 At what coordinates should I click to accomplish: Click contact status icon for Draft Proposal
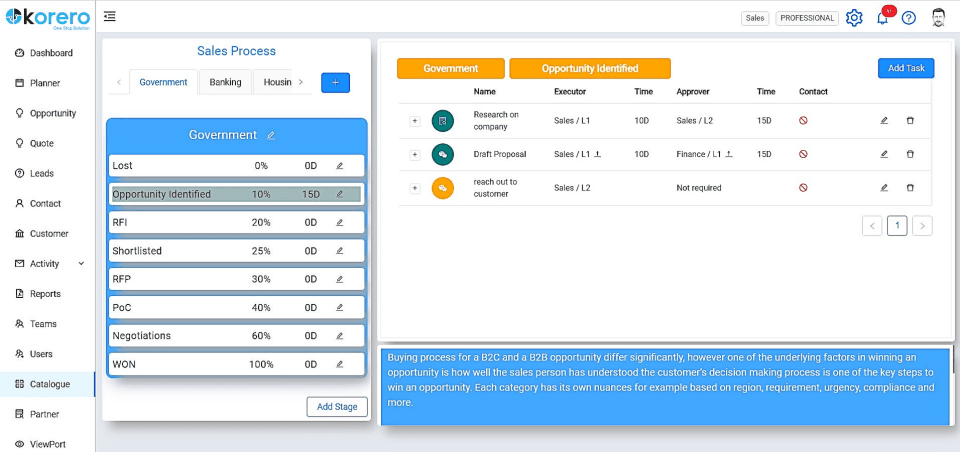click(803, 154)
